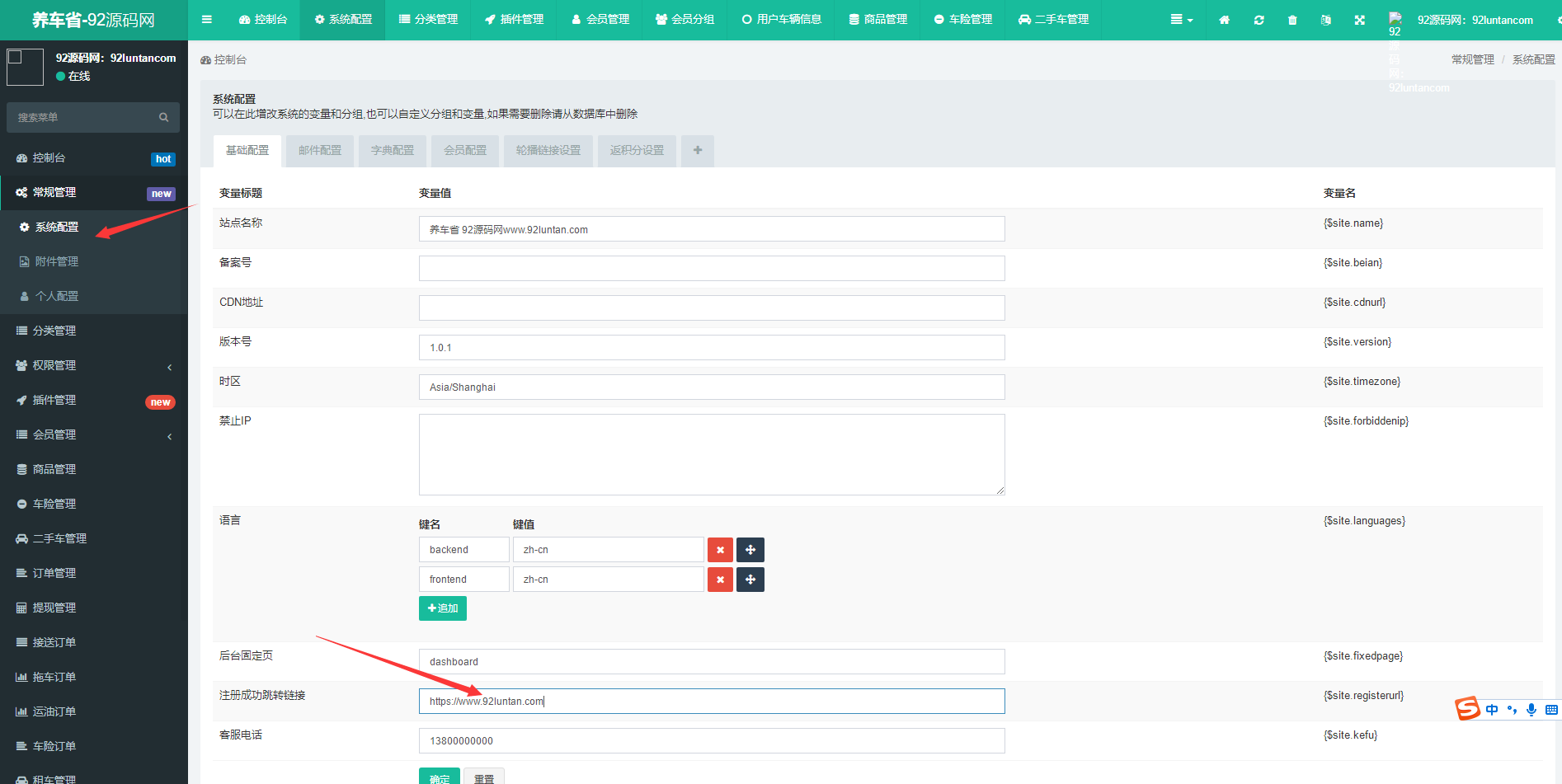Collapse 常规管理 sidebar group

[94, 192]
